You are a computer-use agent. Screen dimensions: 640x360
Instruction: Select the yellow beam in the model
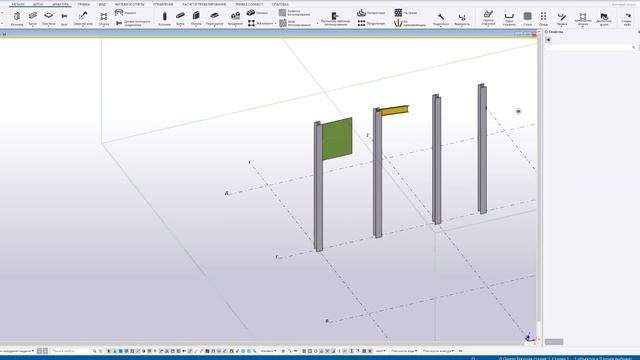(394, 110)
